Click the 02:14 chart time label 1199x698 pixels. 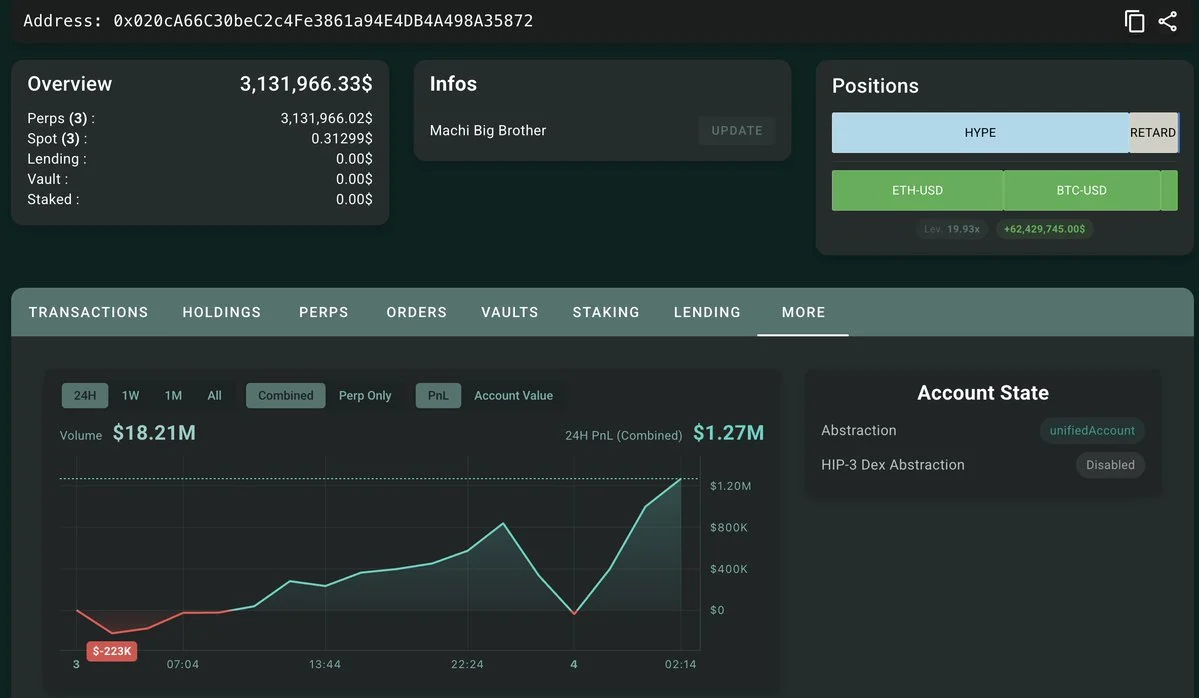[681, 664]
